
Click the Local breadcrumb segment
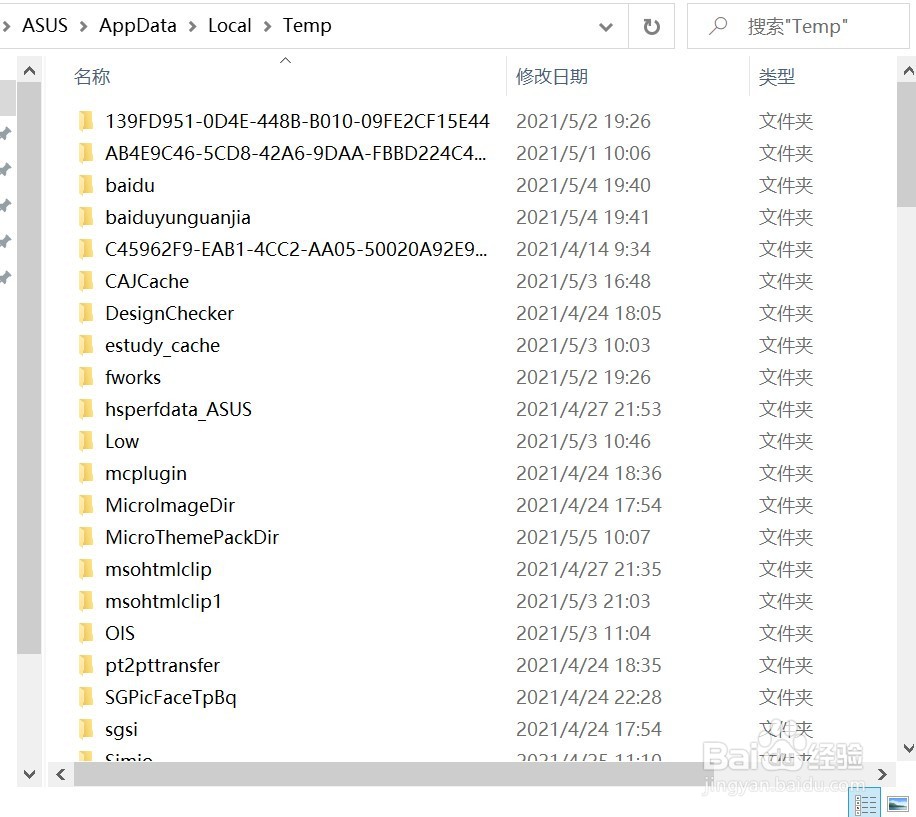coord(230,26)
